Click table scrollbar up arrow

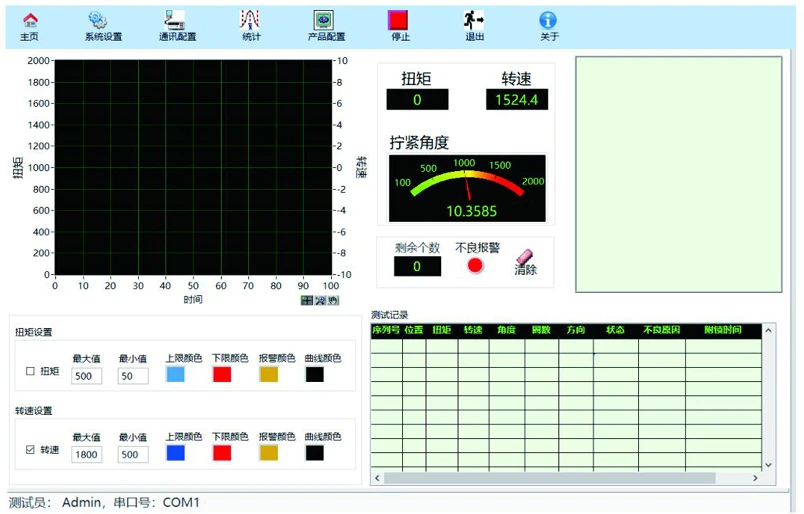click(x=768, y=331)
